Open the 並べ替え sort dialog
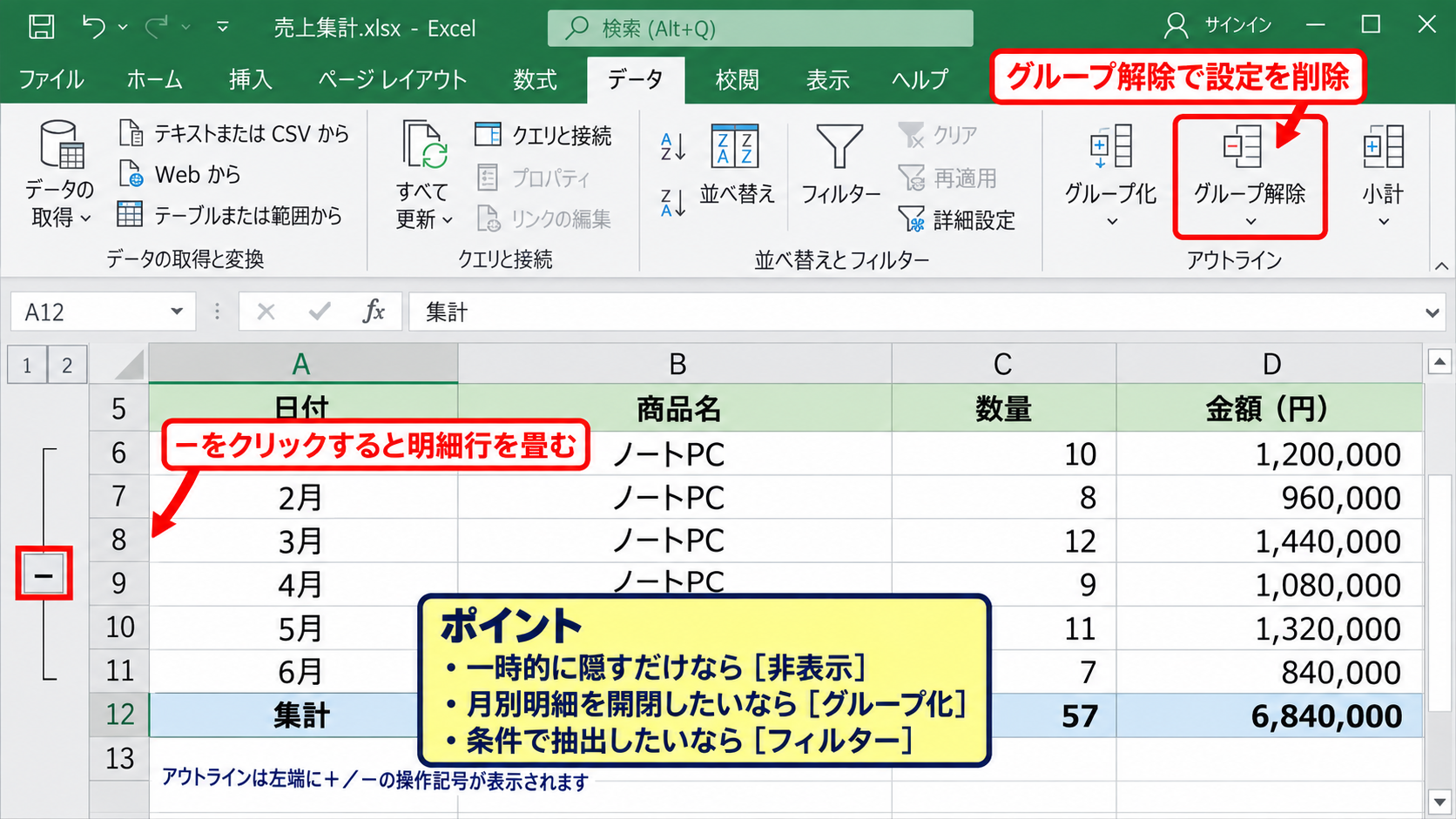 737,165
